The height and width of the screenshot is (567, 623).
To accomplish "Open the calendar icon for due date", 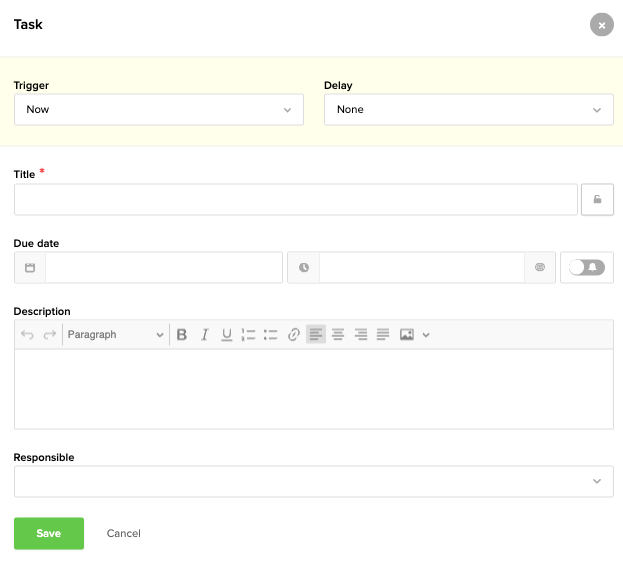I will click(x=30, y=268).
